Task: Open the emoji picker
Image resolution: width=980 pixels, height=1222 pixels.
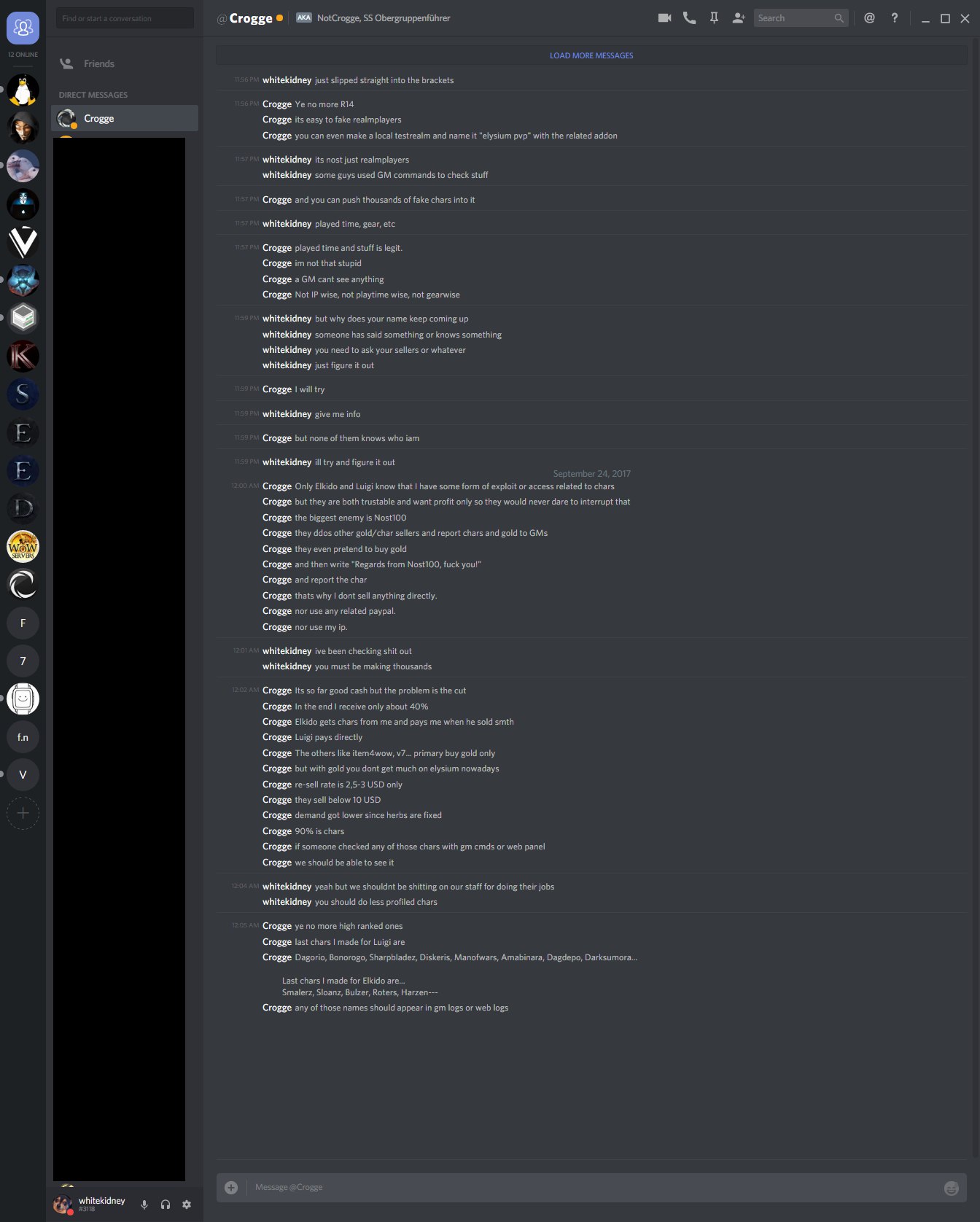Action: [x=951, y=1188]
